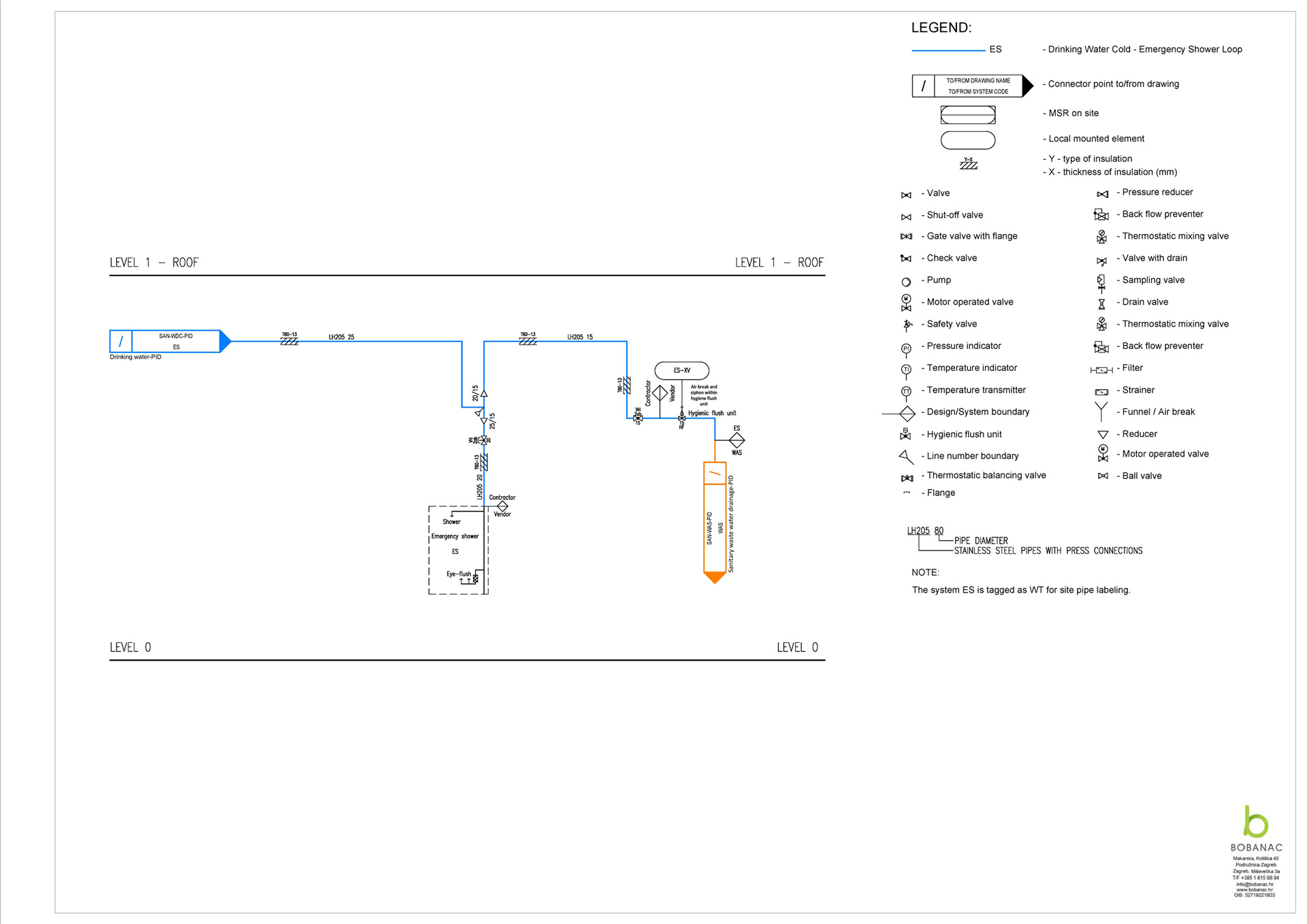Image resolution: width=1307 pixels, height=924 pixels.
Task: Select the Funnel / Air break symbol
Action: 1101,412
